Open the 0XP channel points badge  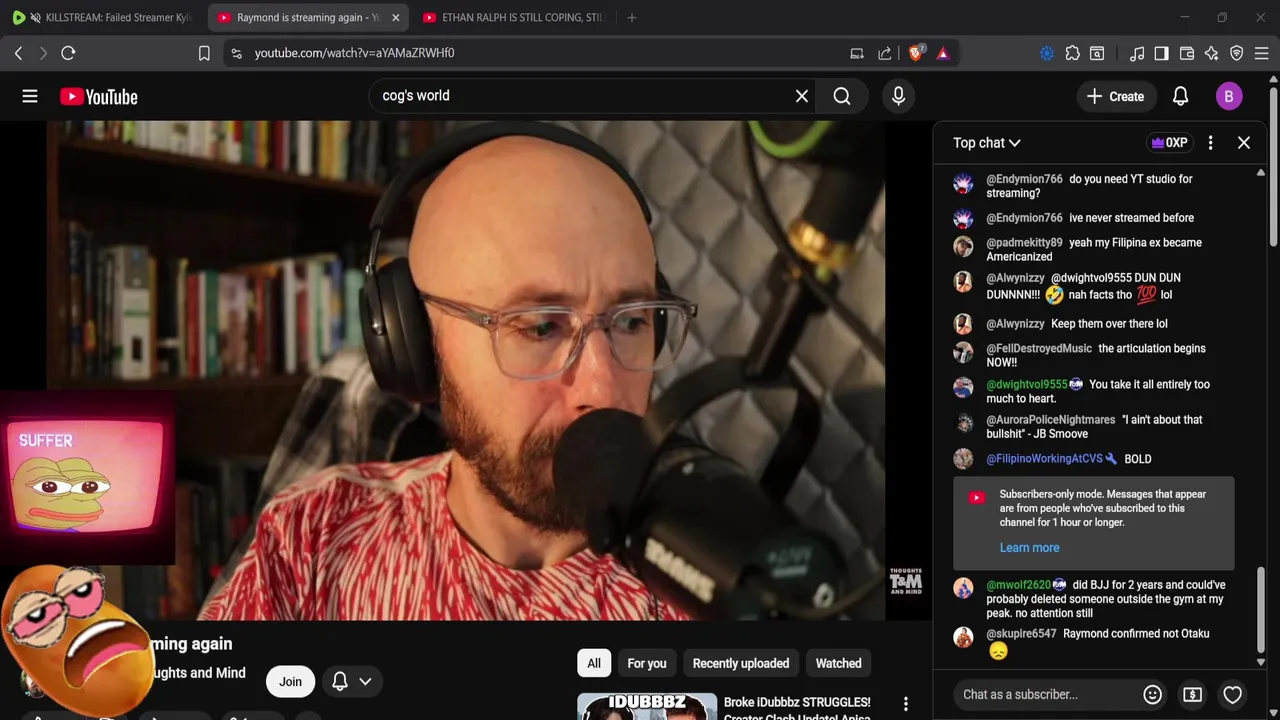pos(1169,143)
